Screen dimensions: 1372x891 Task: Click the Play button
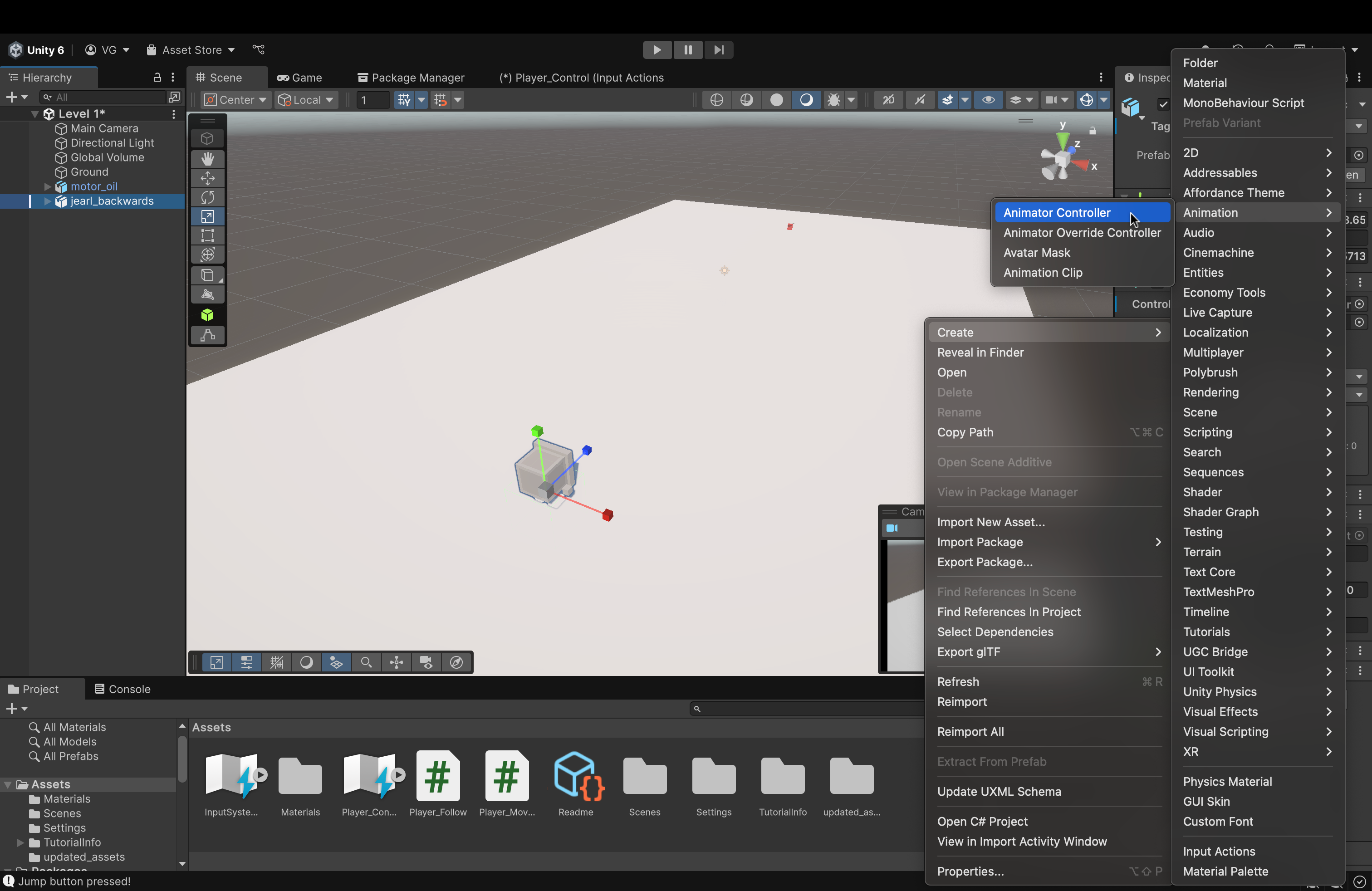coord(657,50)
